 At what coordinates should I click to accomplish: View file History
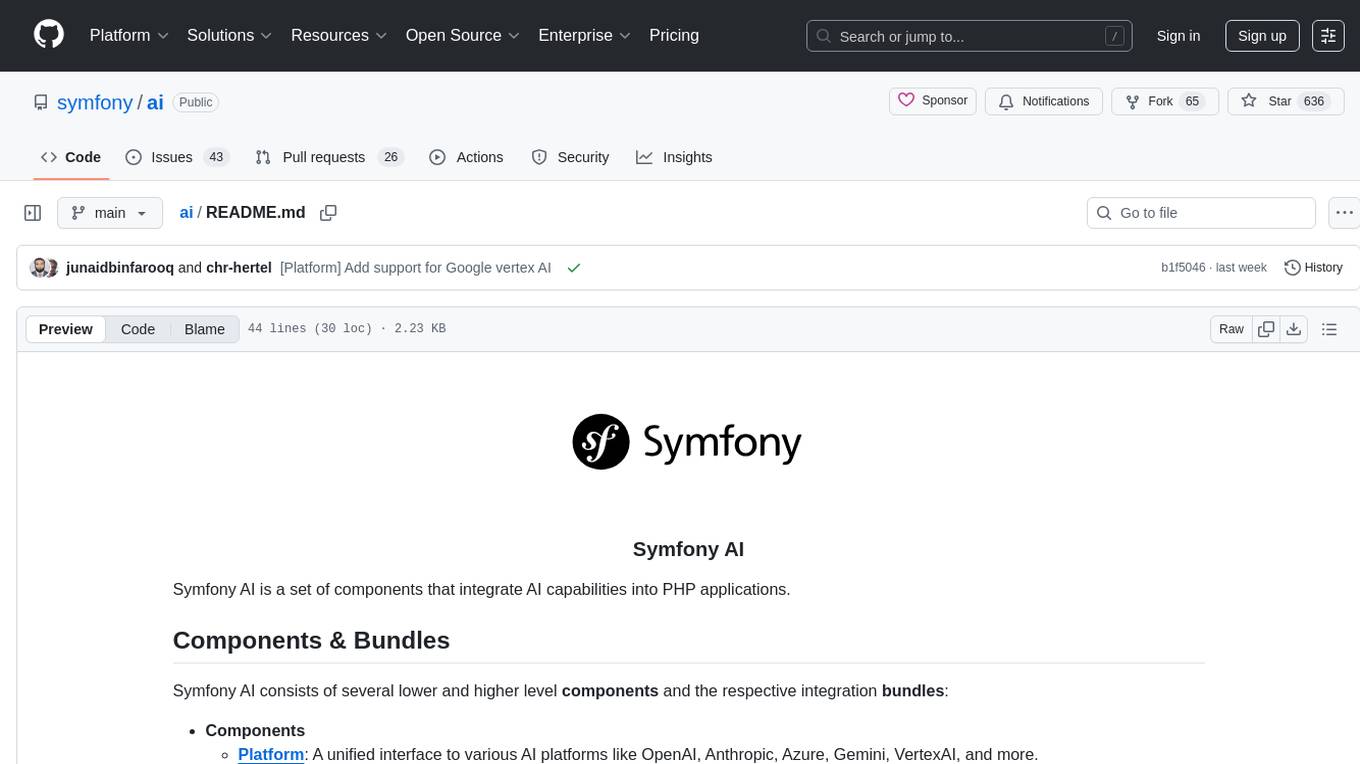(1313, 268)
